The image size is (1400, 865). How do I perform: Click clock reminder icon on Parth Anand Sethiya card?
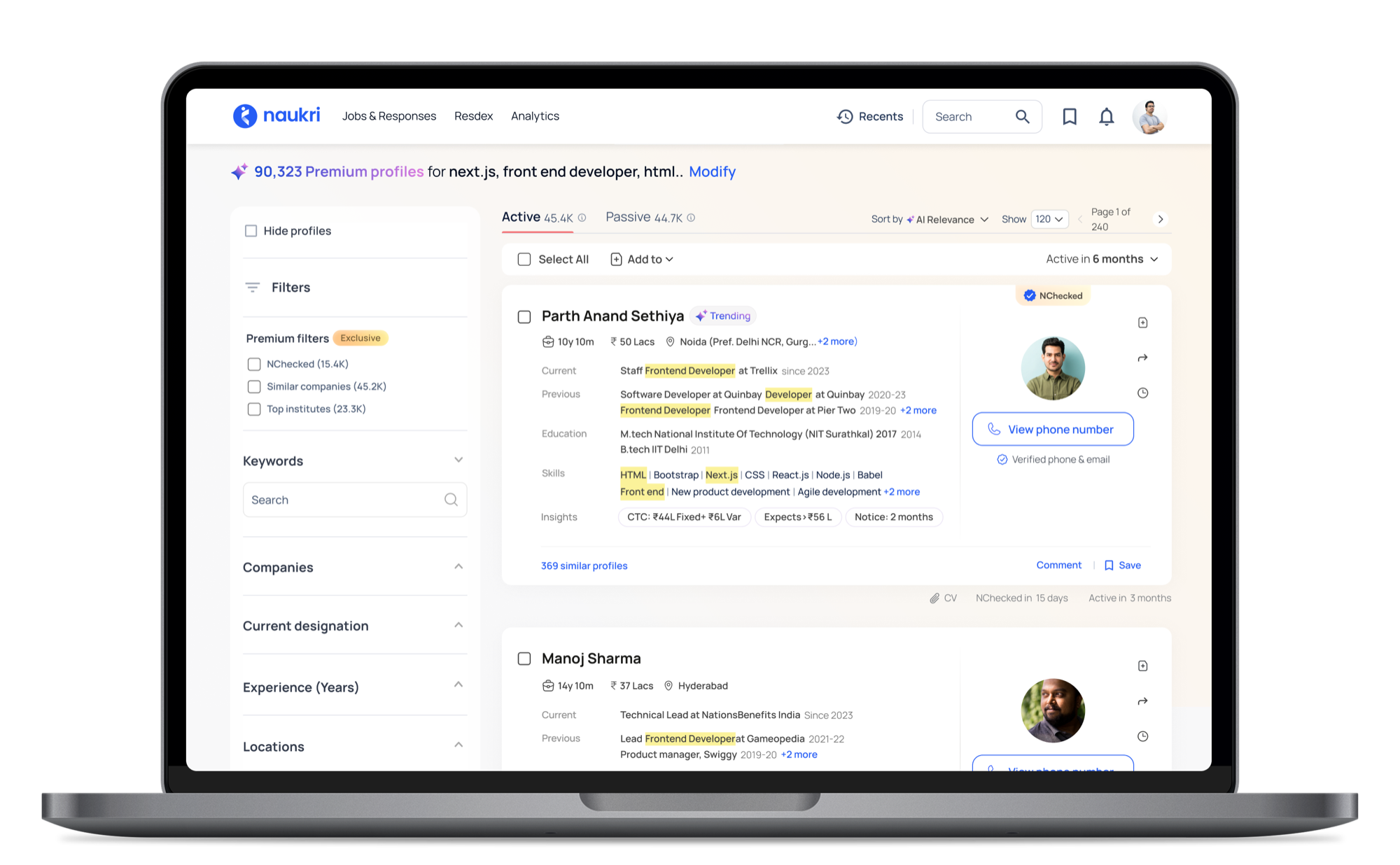coord(1142,393)
